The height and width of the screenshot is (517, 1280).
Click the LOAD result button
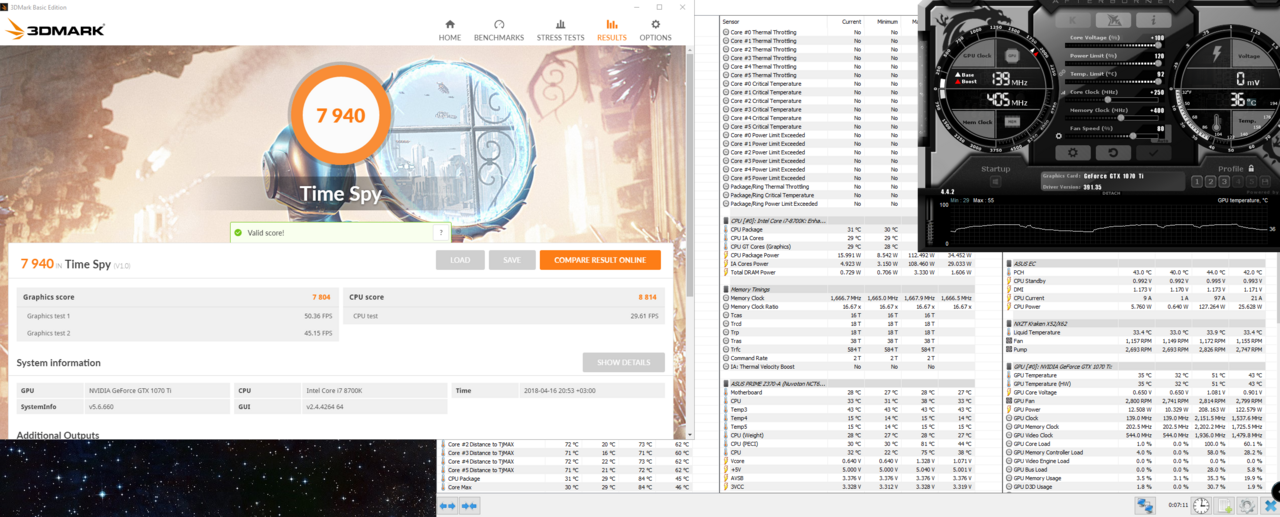coord(460,260)
